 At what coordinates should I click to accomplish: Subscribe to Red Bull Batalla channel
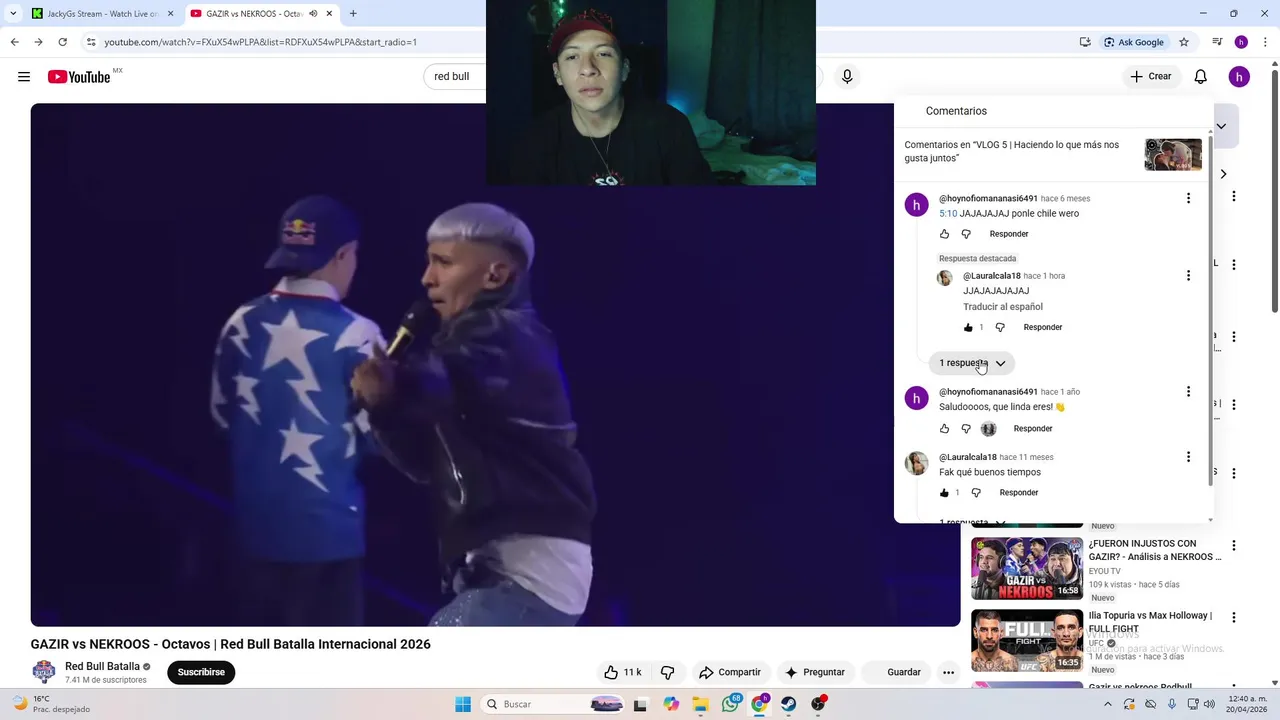(x=201, y=672)
